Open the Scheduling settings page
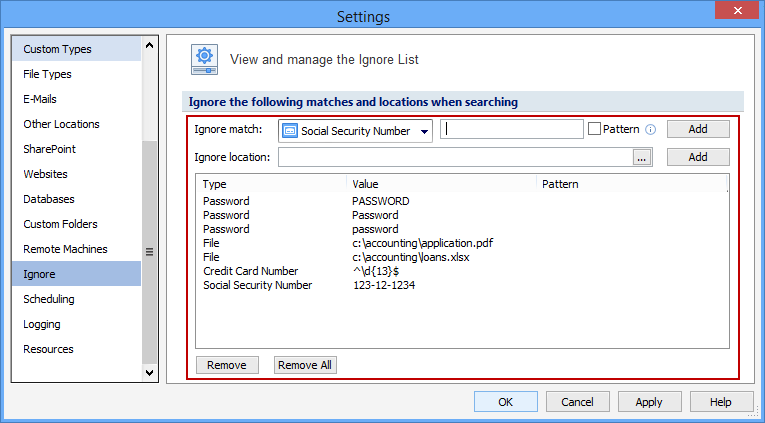Screen dimensions: 765x423 (49, 299)
